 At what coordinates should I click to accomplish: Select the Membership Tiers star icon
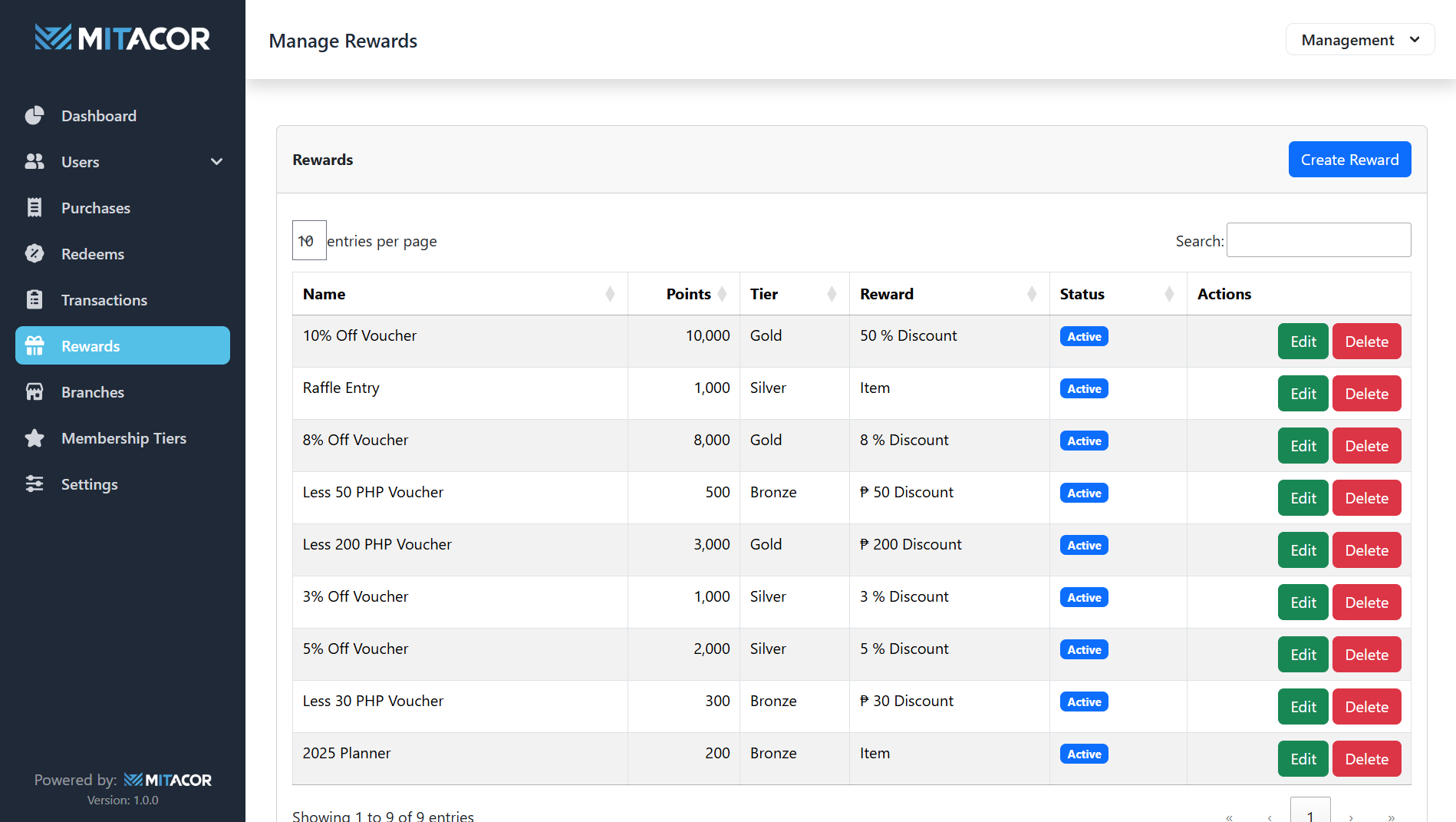(35, 437)
